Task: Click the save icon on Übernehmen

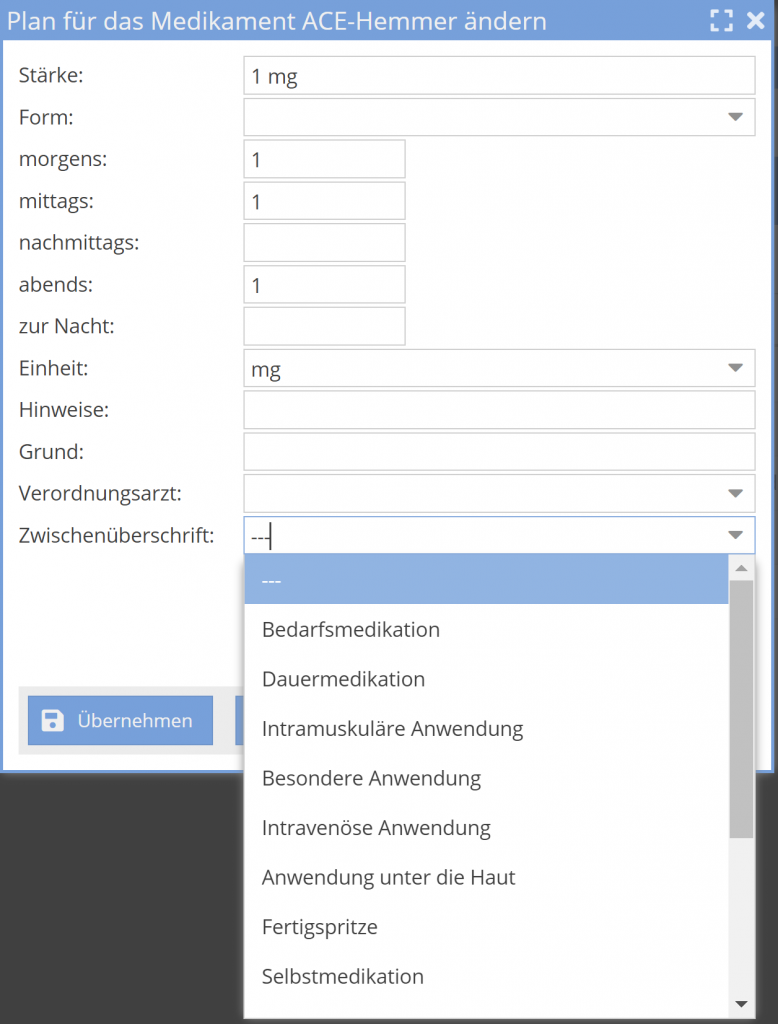Action: (52, 720)
